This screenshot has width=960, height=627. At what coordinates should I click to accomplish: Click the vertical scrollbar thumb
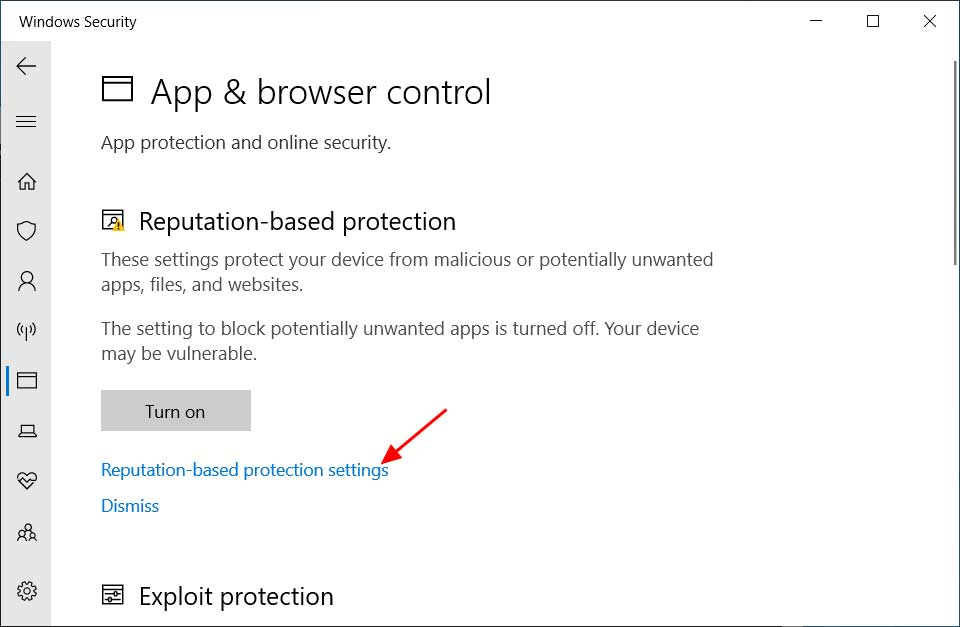(955, 163)
